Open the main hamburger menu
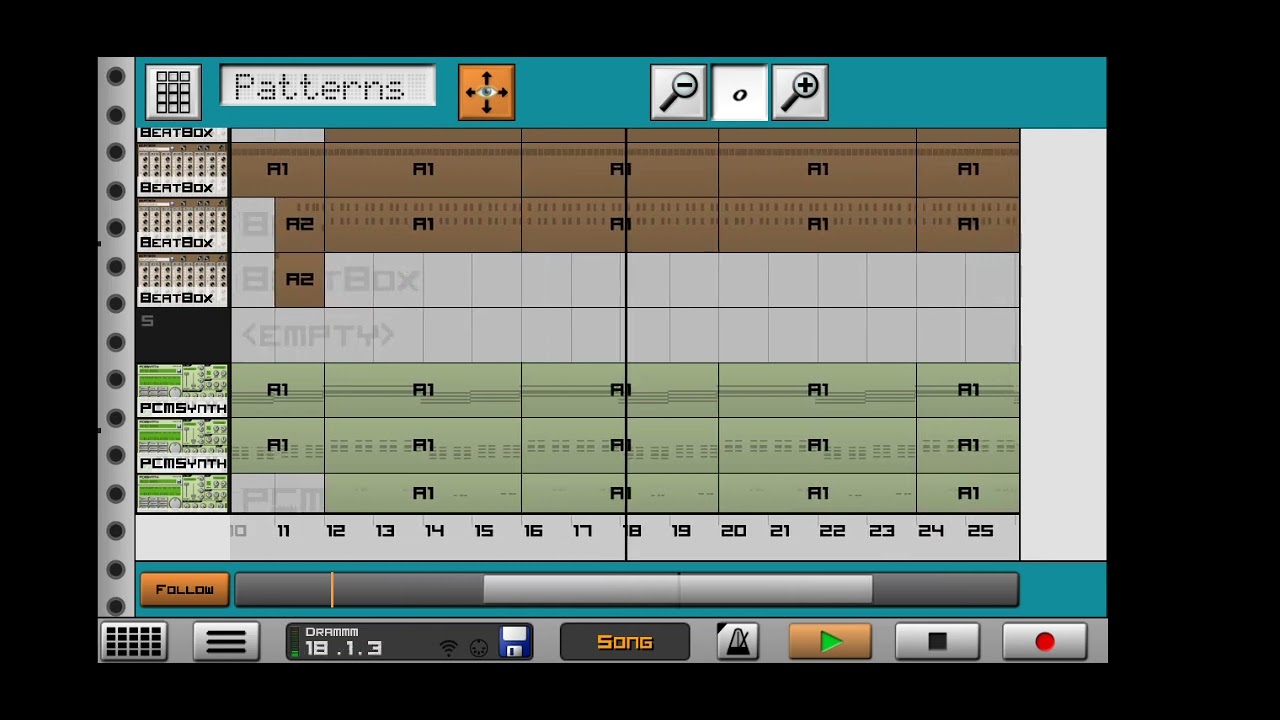Image resolution: width=1280 pixels, height=720 pixels. pos(226,642)
